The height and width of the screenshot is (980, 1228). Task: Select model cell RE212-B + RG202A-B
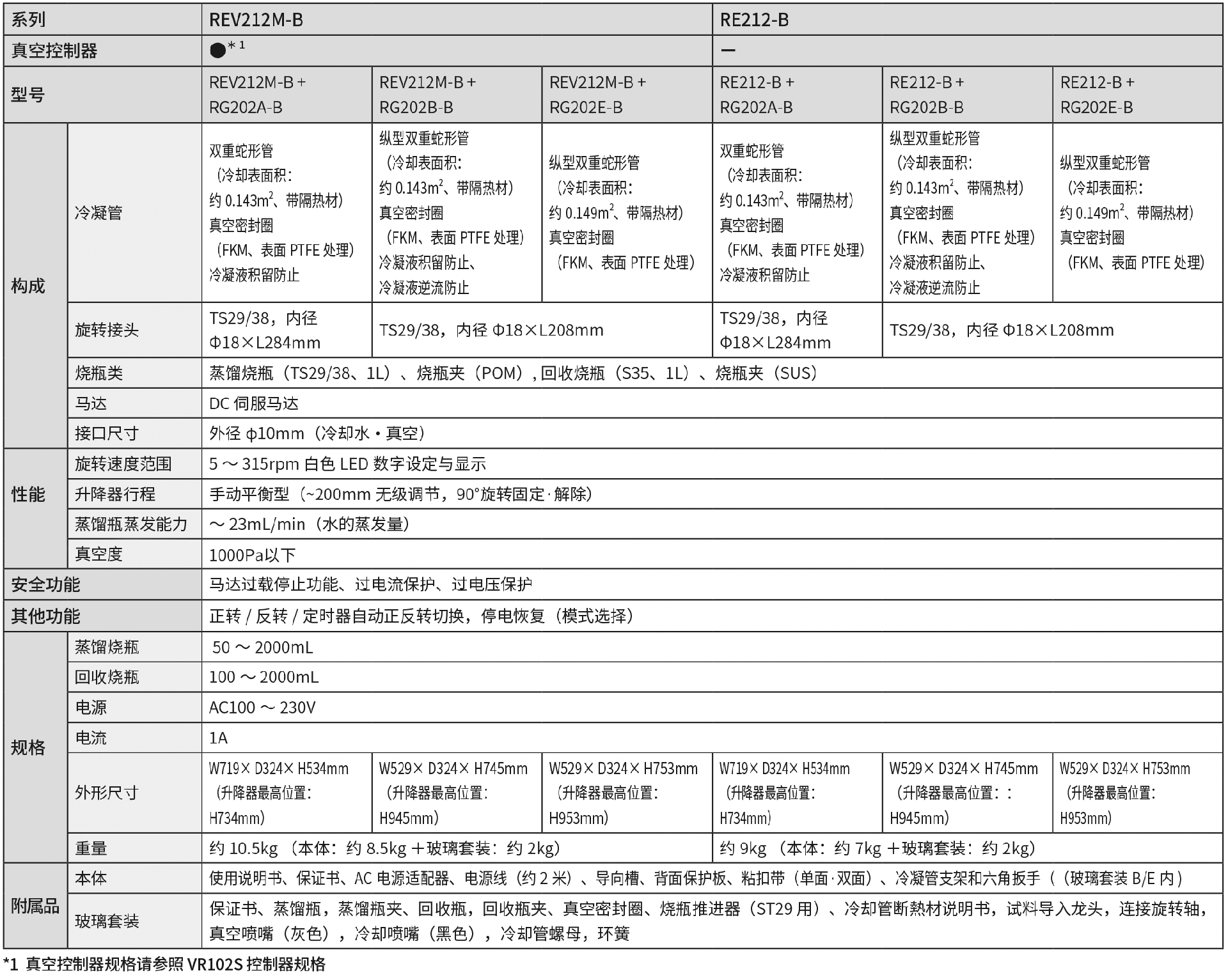(x=797, y=95)
